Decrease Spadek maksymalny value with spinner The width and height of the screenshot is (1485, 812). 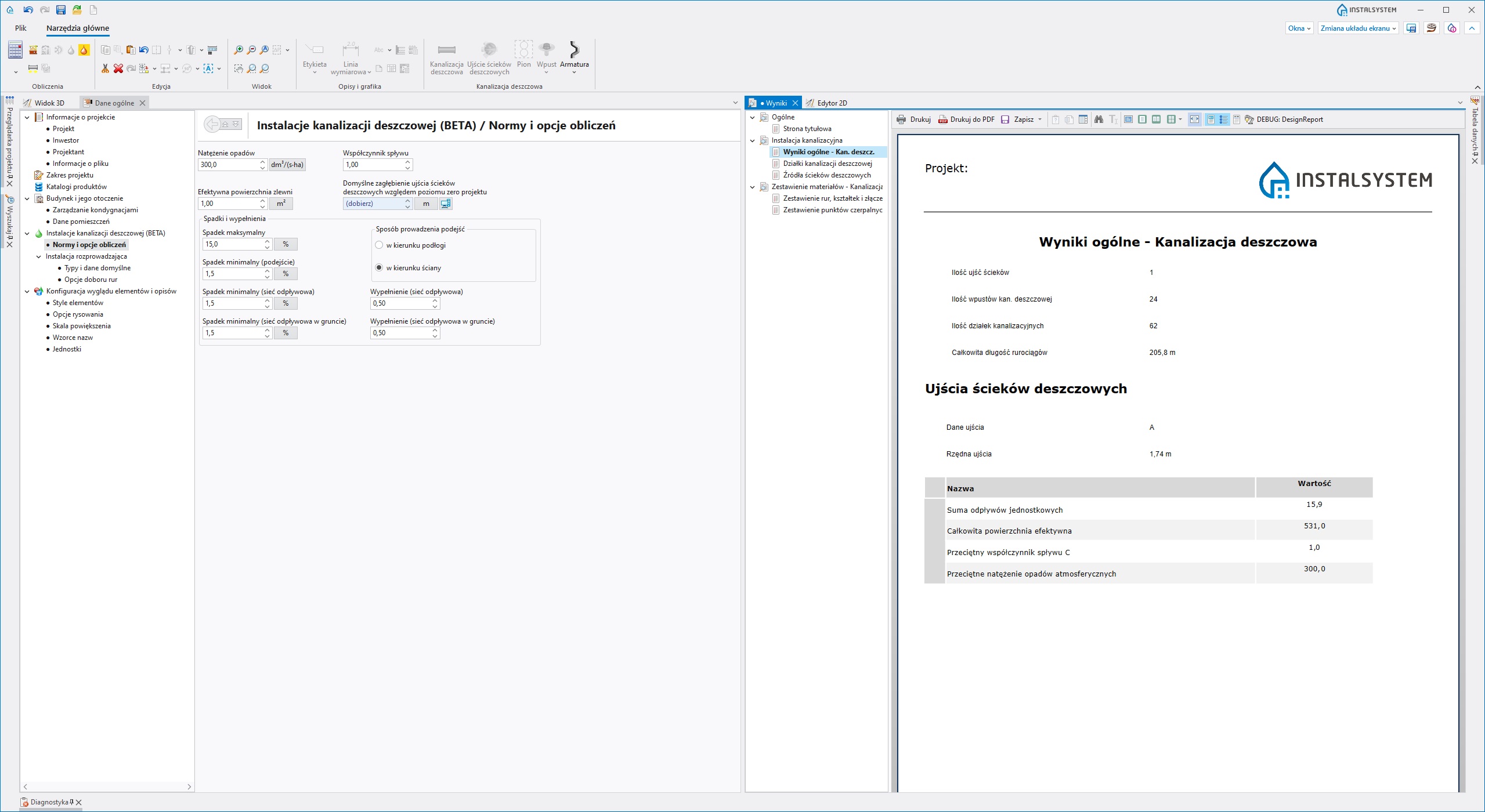(267, 247)
